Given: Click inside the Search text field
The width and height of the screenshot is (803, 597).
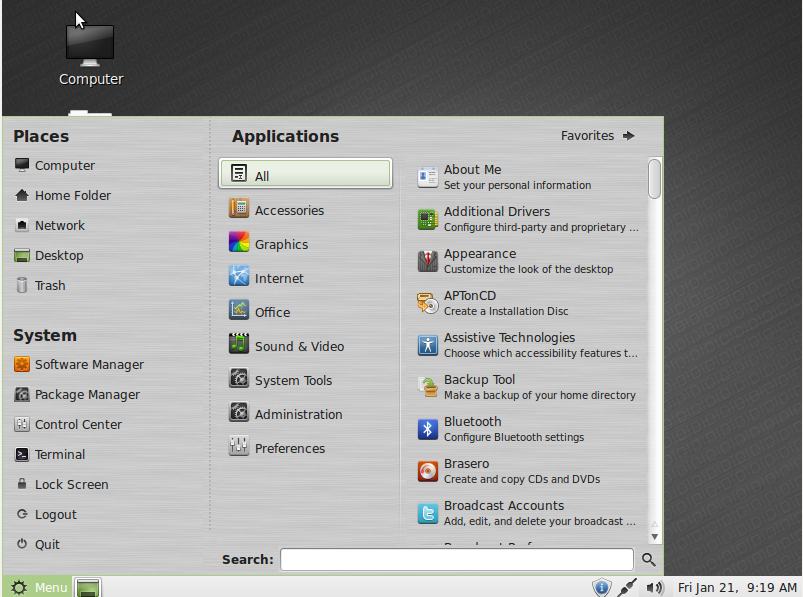Looking at the screenshot, I should [457, 560].
